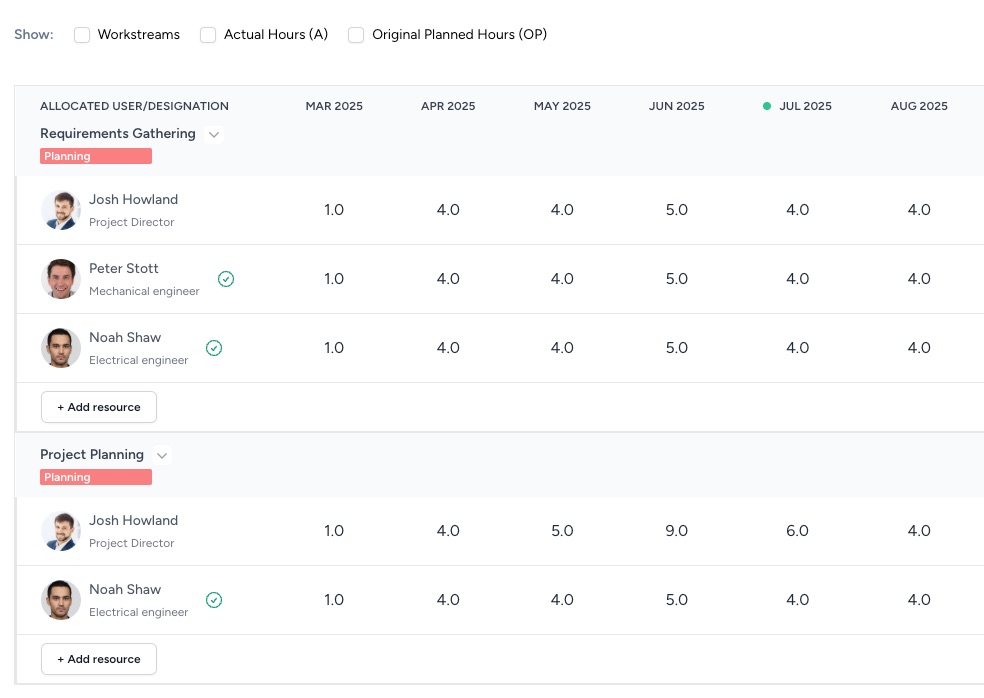Select the 9.0 hours cell for JUN 2025
Screen dimensions: 984x698
[677, 531]
